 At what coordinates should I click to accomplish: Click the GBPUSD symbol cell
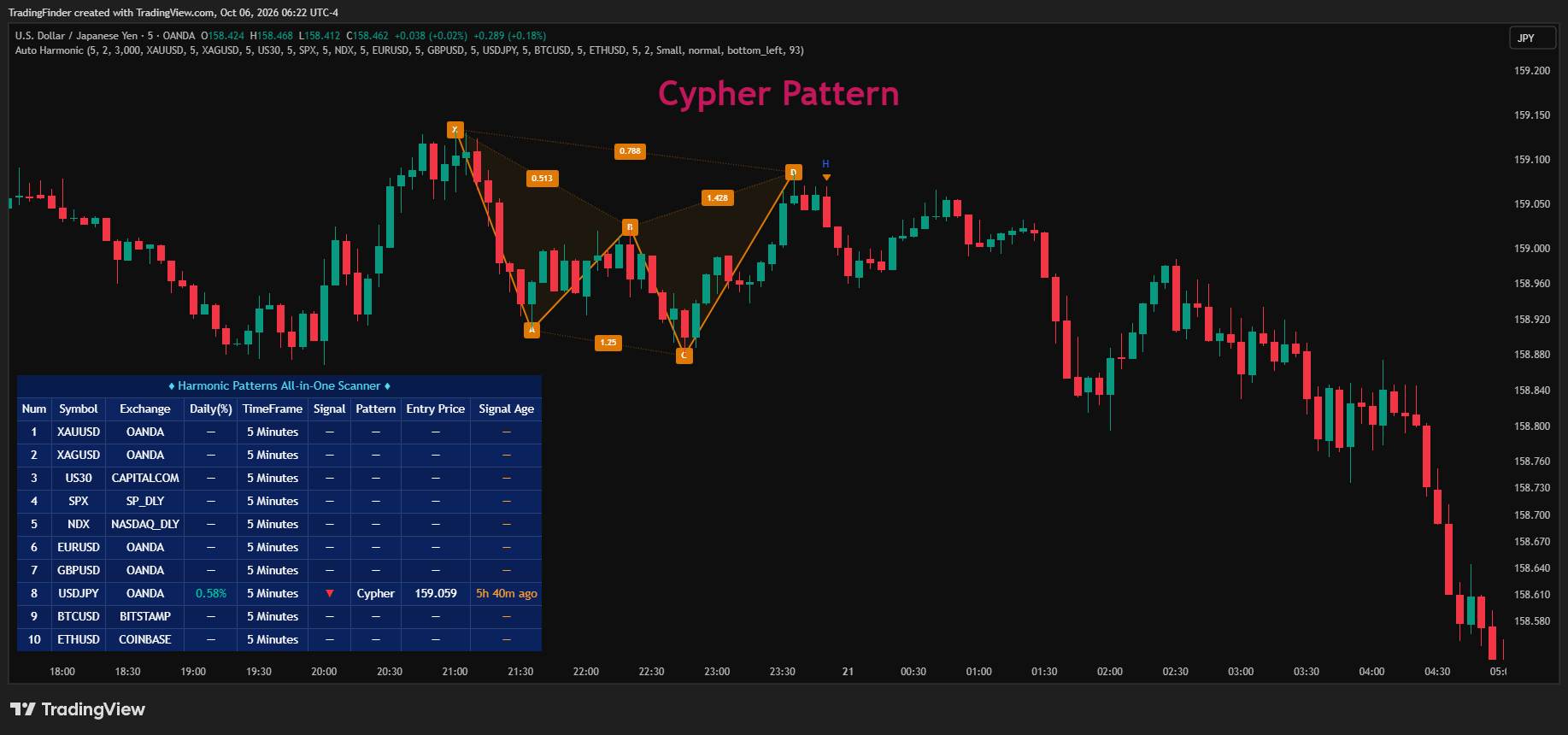79,571
